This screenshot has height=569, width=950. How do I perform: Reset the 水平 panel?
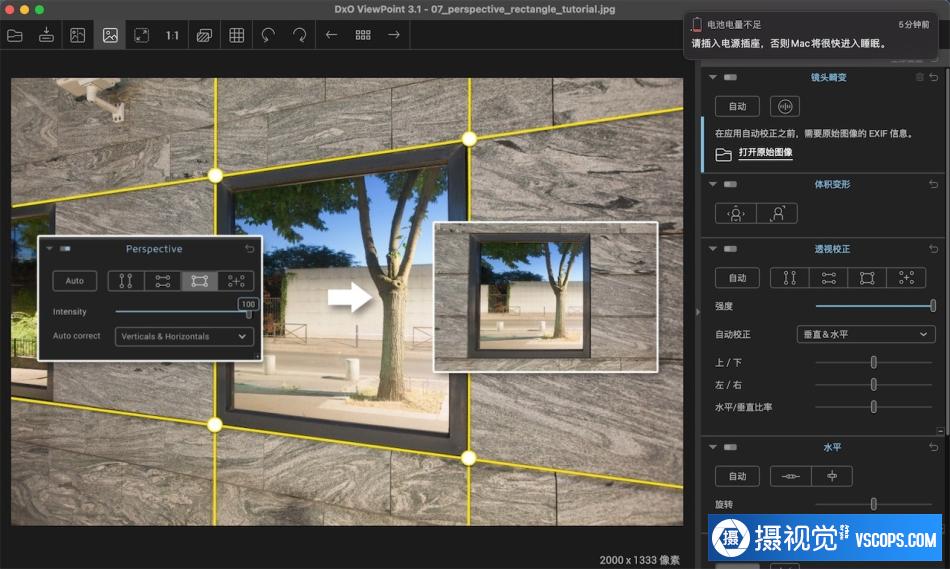pyautogui.click(x=934, y=447)
